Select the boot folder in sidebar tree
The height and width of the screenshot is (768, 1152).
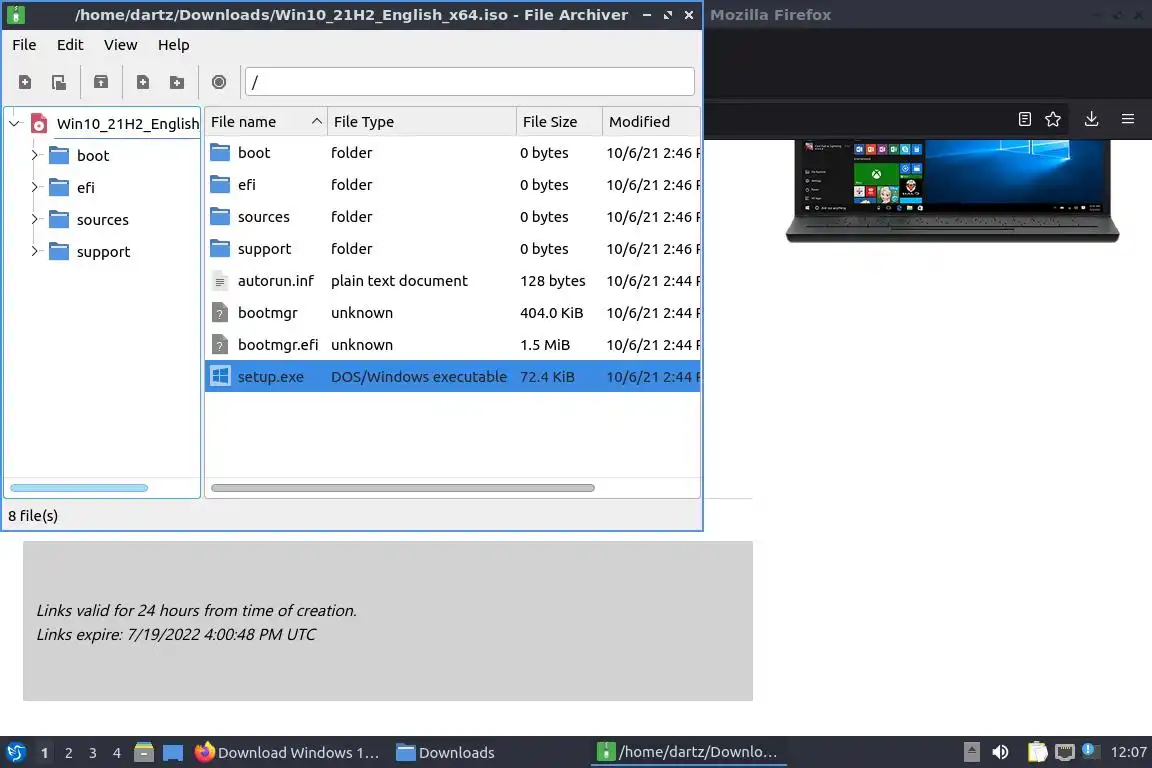tap(79, 155)
